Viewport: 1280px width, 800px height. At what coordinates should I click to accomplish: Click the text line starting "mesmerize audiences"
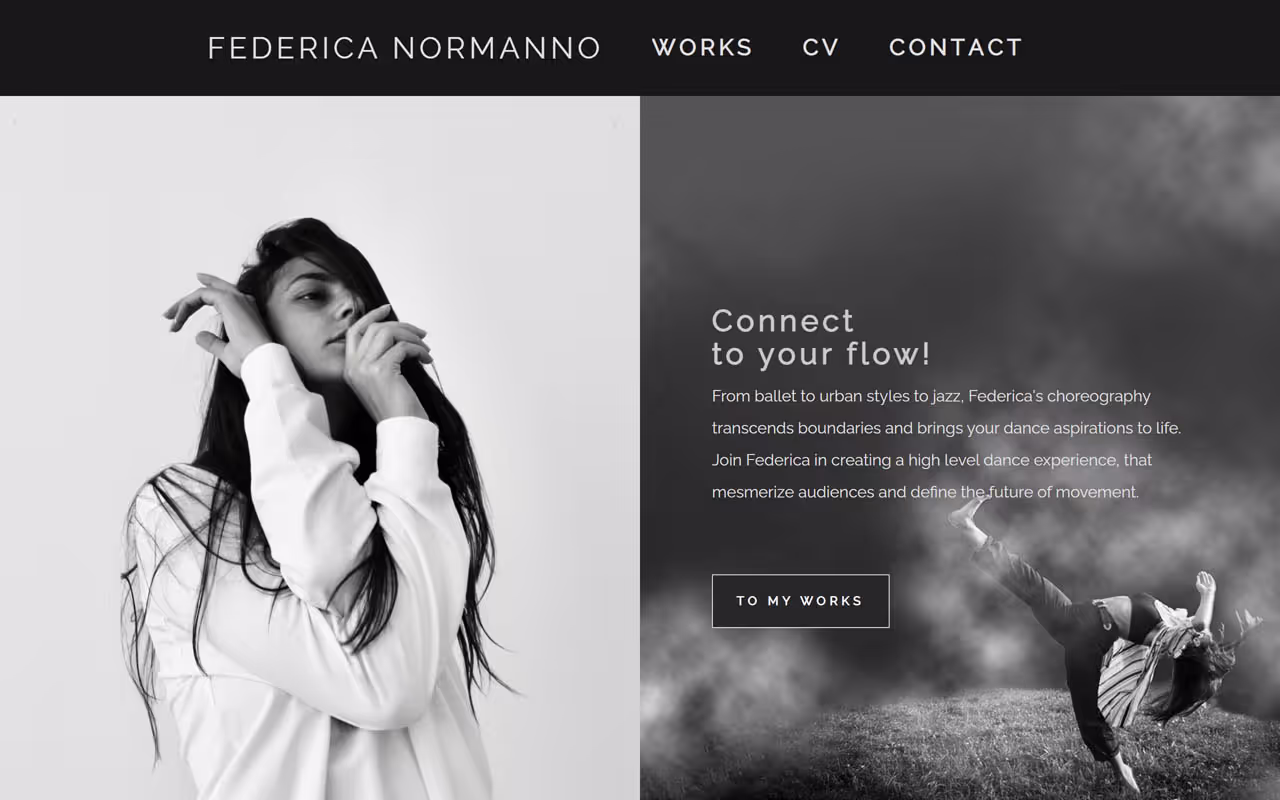tap(925, 492)
